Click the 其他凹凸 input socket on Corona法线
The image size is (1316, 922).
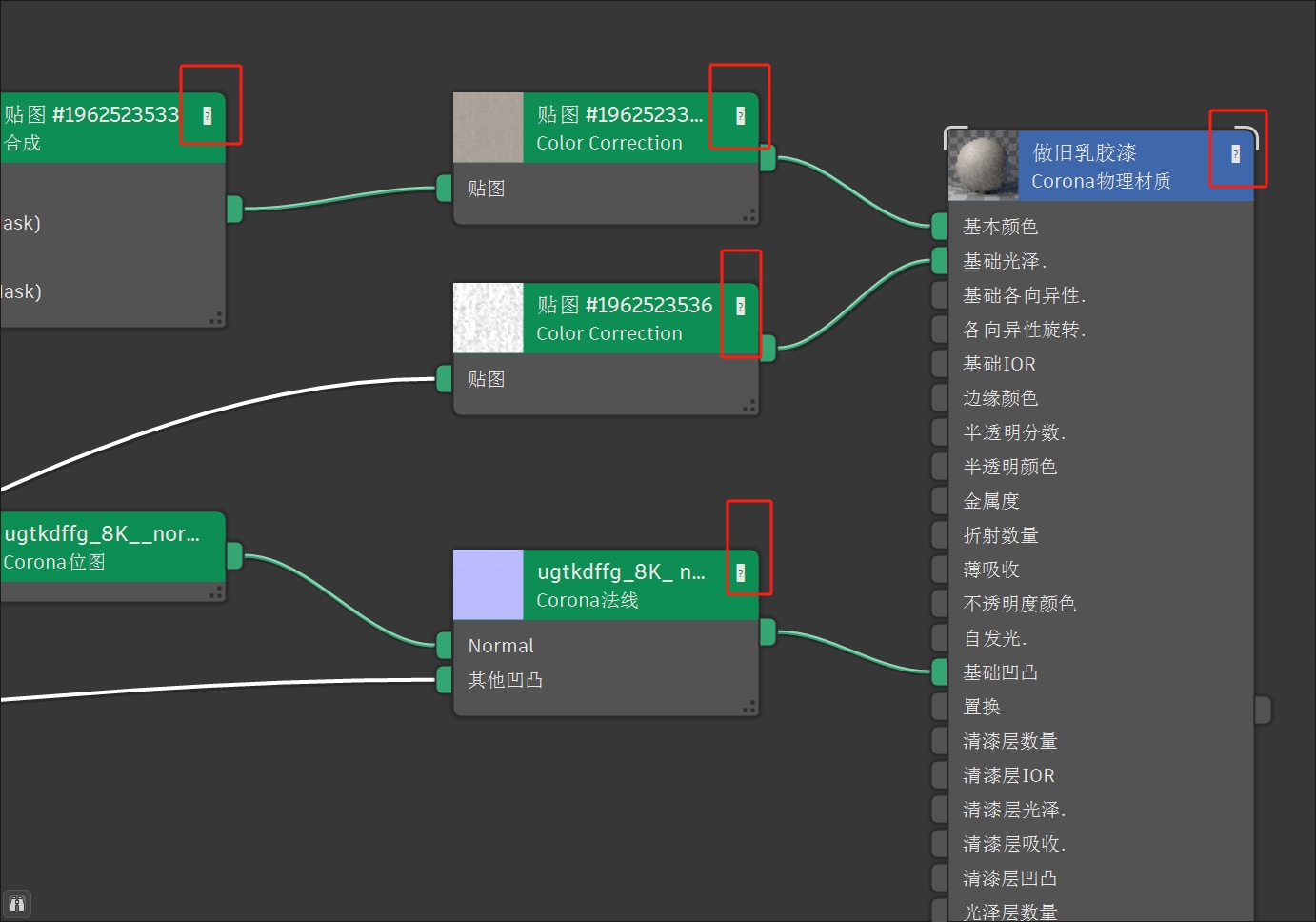click(444, 680)
